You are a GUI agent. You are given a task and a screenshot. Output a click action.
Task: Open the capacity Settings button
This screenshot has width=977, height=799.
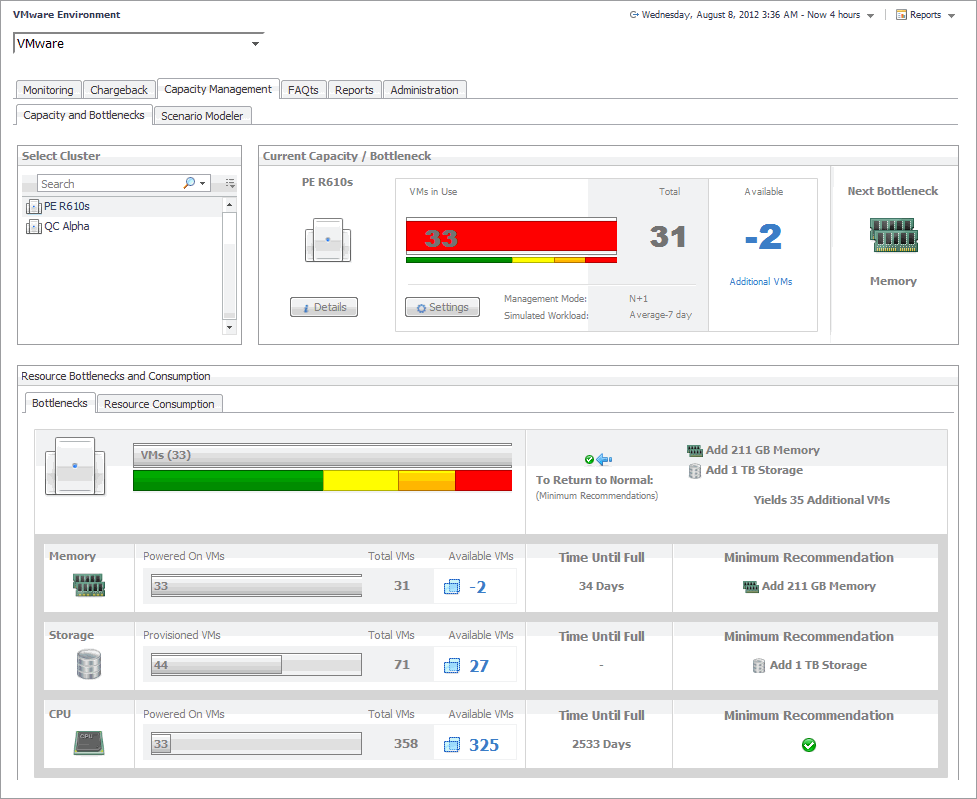(442, 307)
